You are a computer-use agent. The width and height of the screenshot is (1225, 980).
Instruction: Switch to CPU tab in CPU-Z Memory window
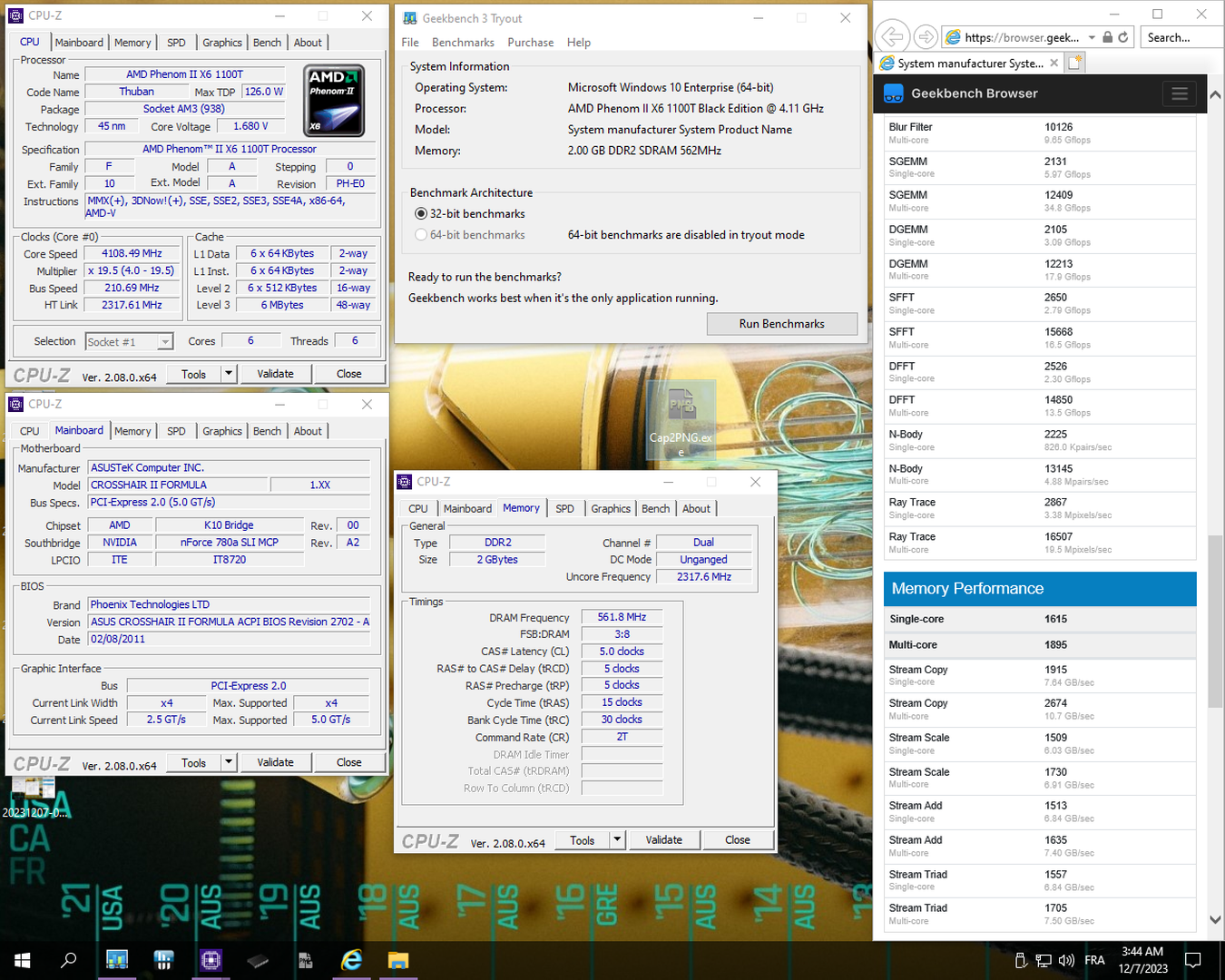pyautogui.click(x=418, y=509)
